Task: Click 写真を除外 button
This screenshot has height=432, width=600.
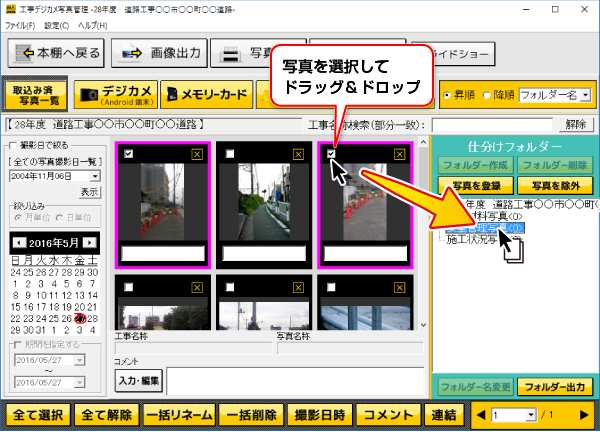Action: [x=555, y=186]
